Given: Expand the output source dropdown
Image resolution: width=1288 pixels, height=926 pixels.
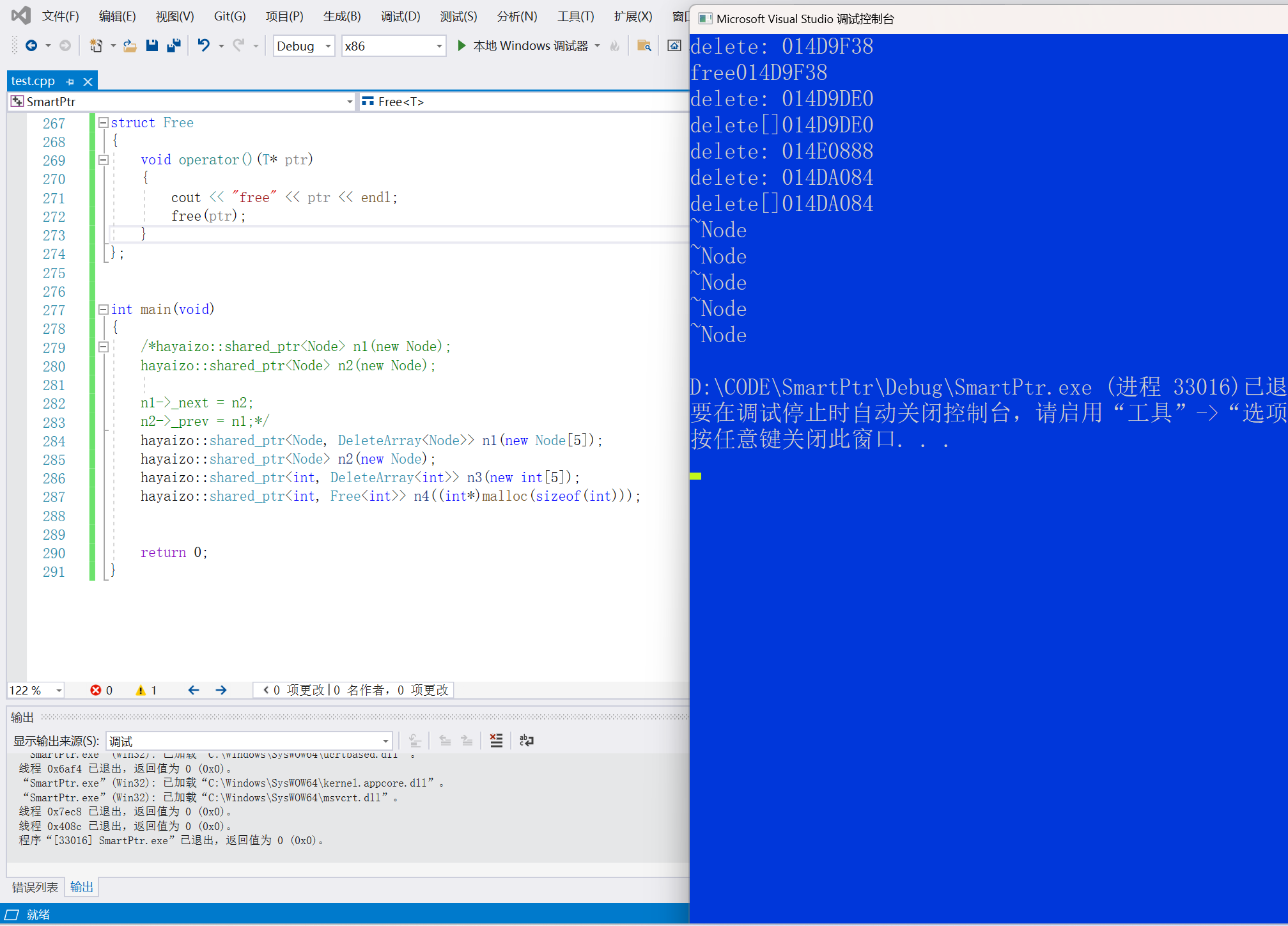Looking at the screenshot, I should pos(385,741).
